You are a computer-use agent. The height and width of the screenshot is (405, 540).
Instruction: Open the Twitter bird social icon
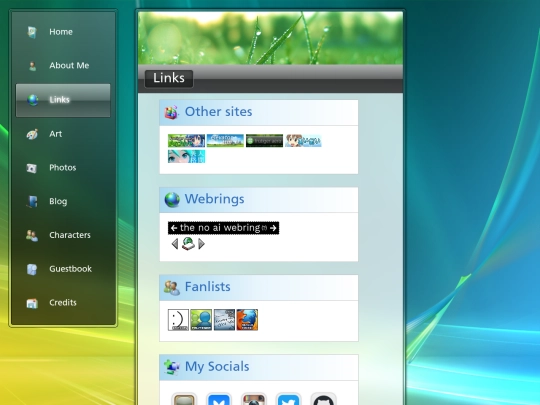289,399
